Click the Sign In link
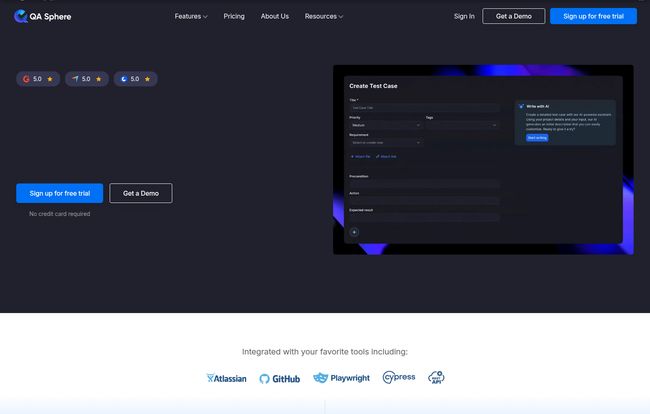 tap(464, 16)
